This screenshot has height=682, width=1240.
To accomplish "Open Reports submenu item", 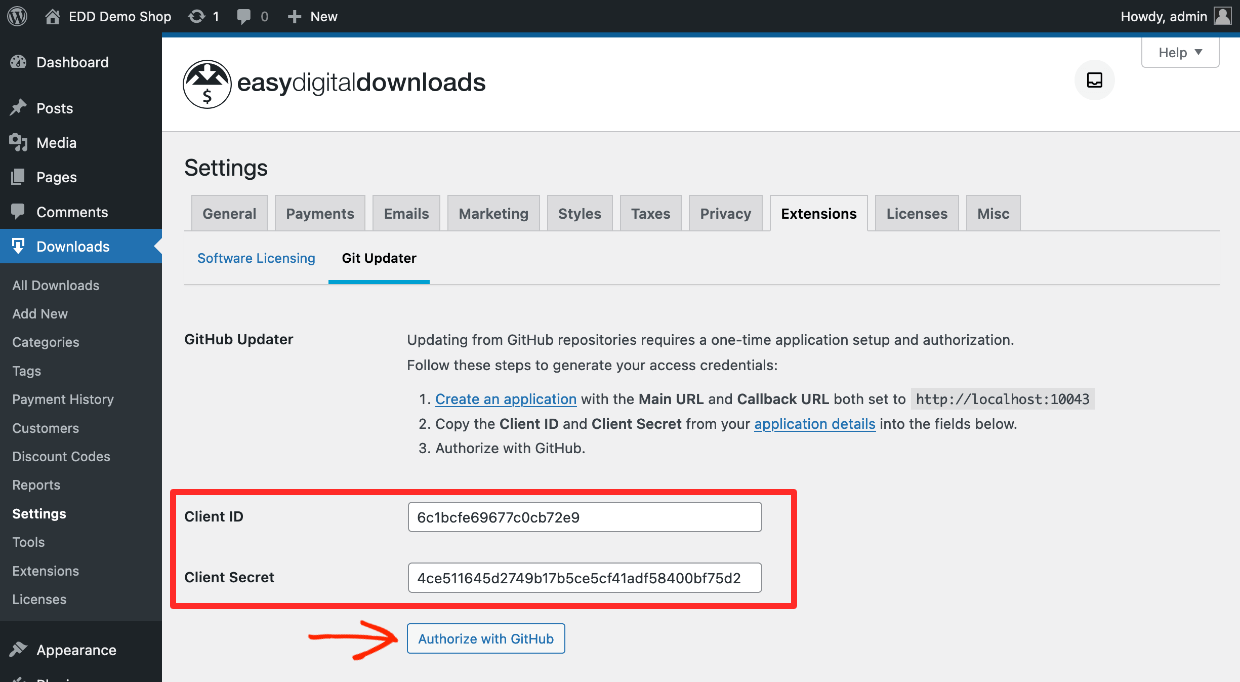I will coord(36,485).
